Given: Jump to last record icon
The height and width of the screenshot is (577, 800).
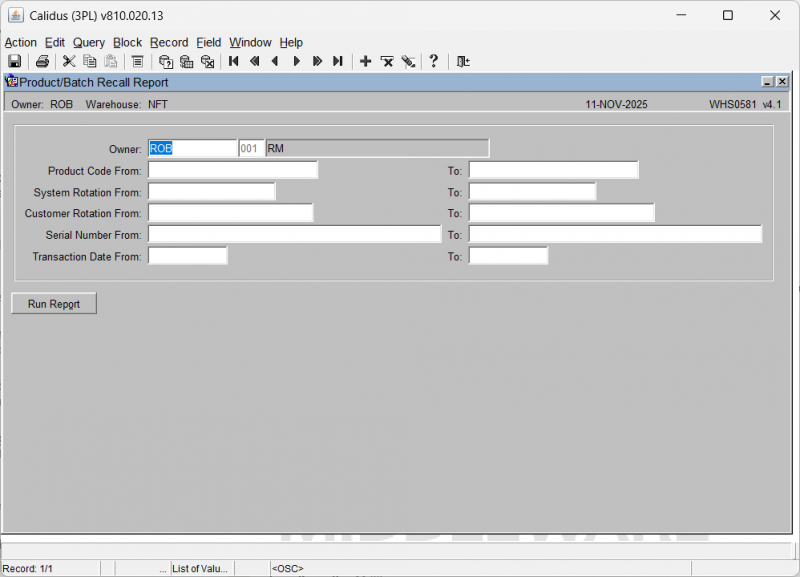Looking at the screenshot, I should [x=338, y=61].
